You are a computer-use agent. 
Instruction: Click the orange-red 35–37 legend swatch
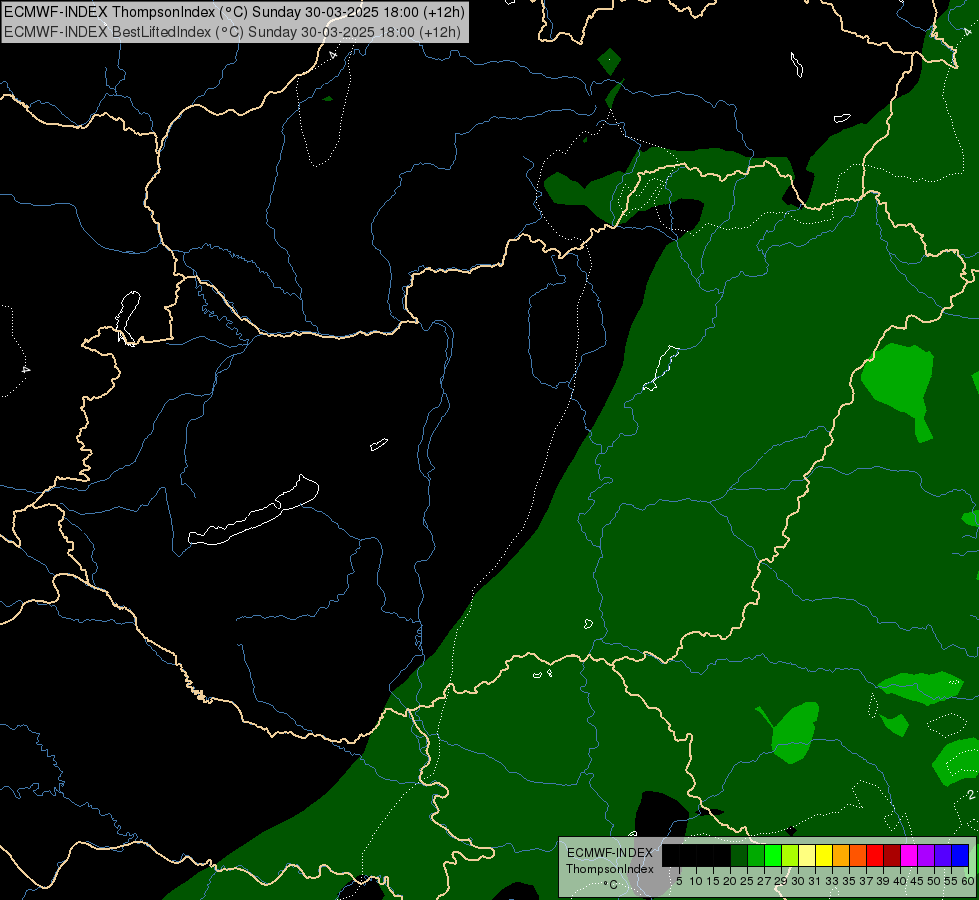[x=858, y=855]
